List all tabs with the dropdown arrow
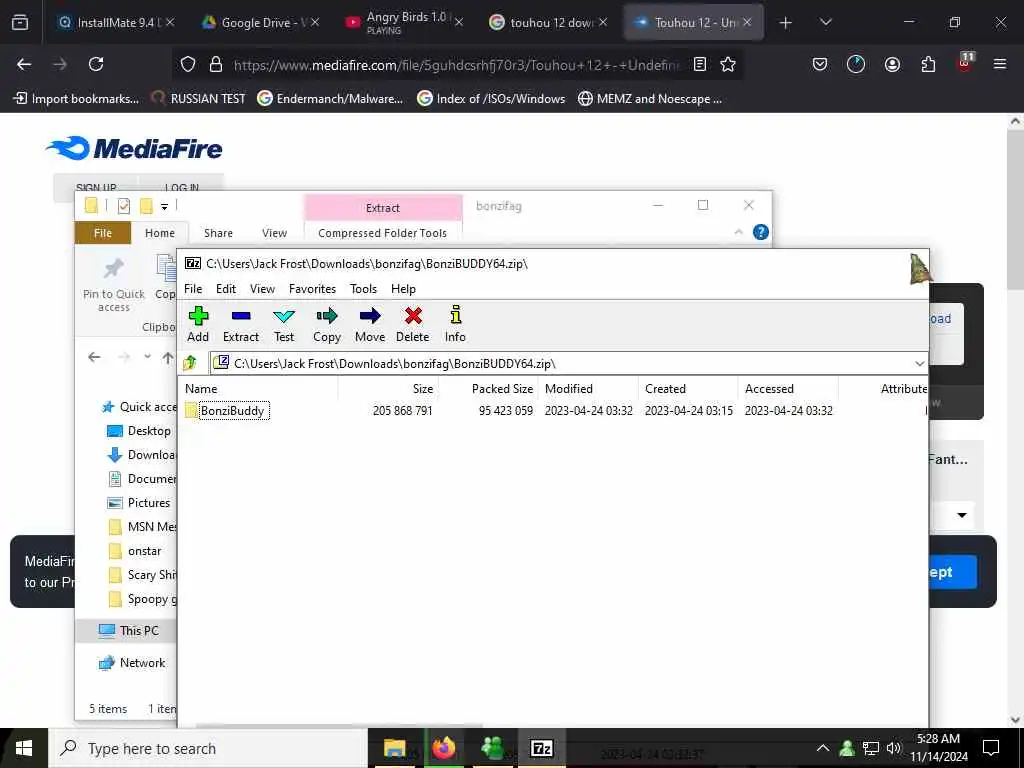1024x768 pixels. 826,22
